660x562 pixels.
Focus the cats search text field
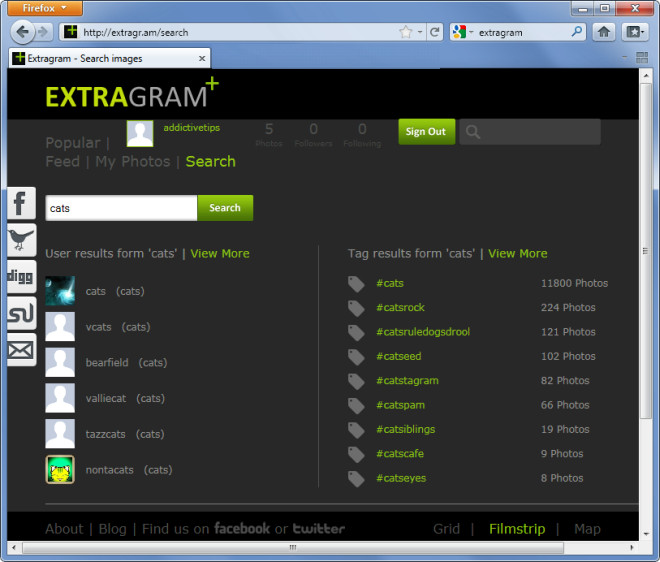[x=121, y=208]
